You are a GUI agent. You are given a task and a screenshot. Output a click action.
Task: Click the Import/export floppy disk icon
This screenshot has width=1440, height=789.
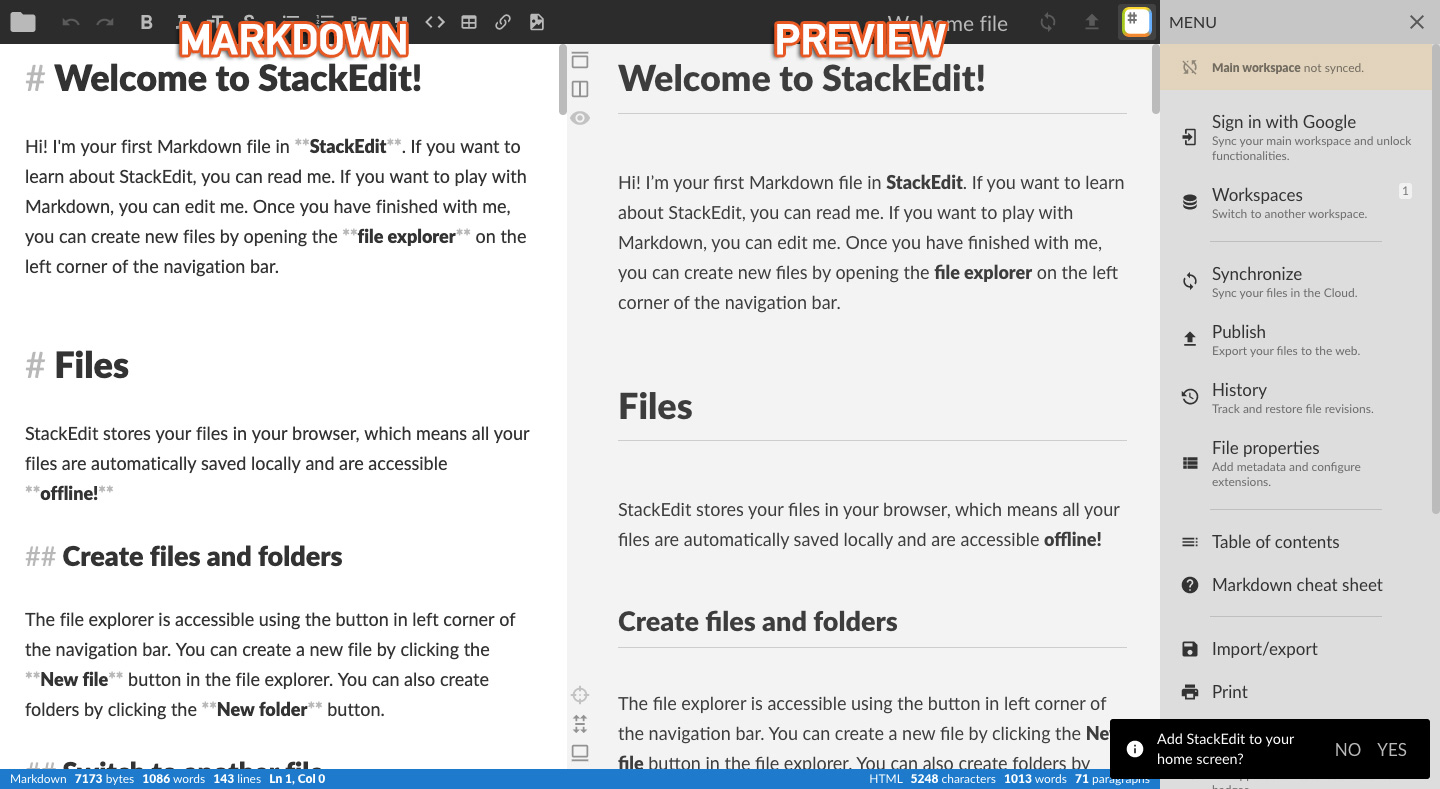pos(1190,649)
